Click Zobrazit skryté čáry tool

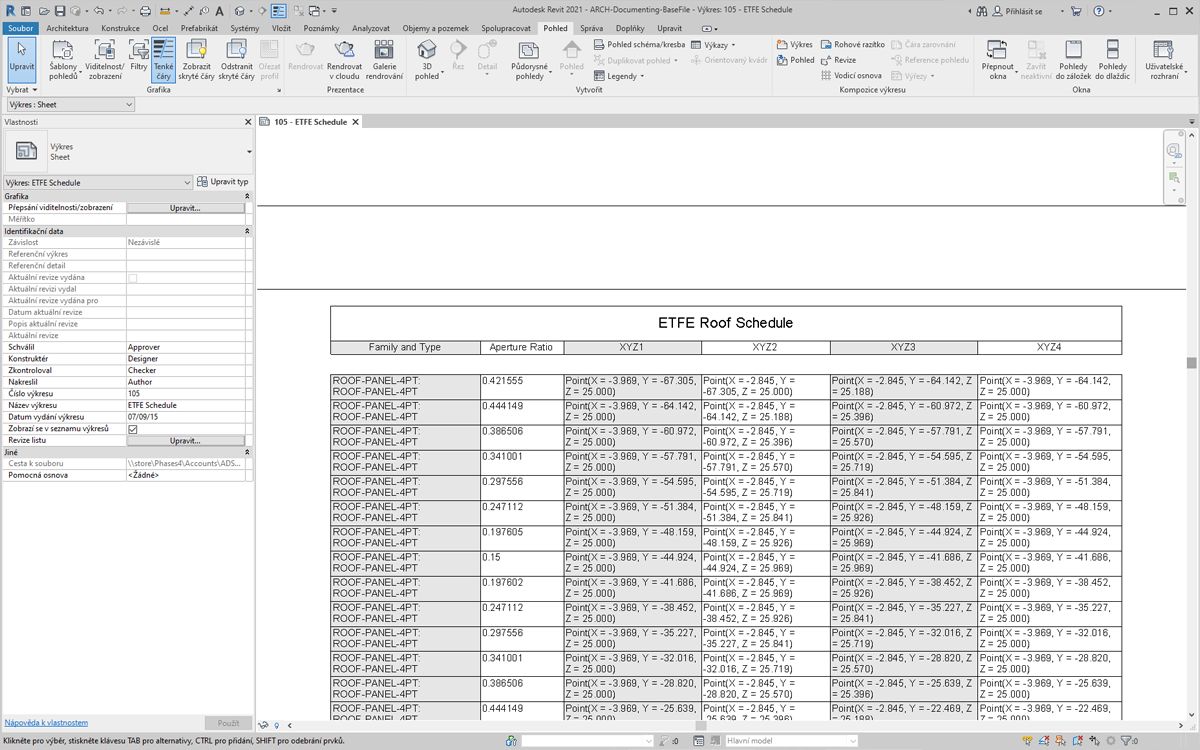pos(196,60)
